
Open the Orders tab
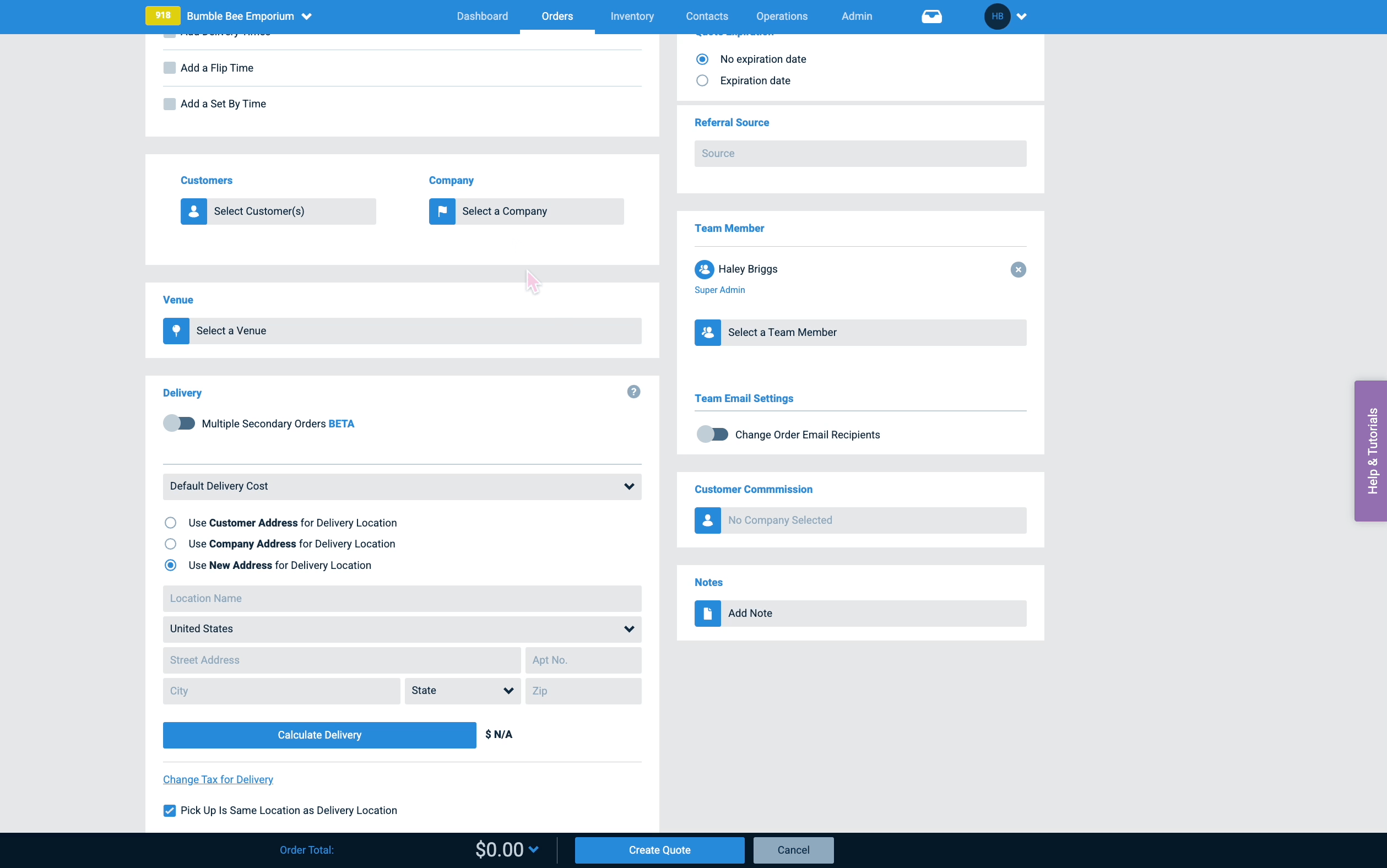(557, 16)
